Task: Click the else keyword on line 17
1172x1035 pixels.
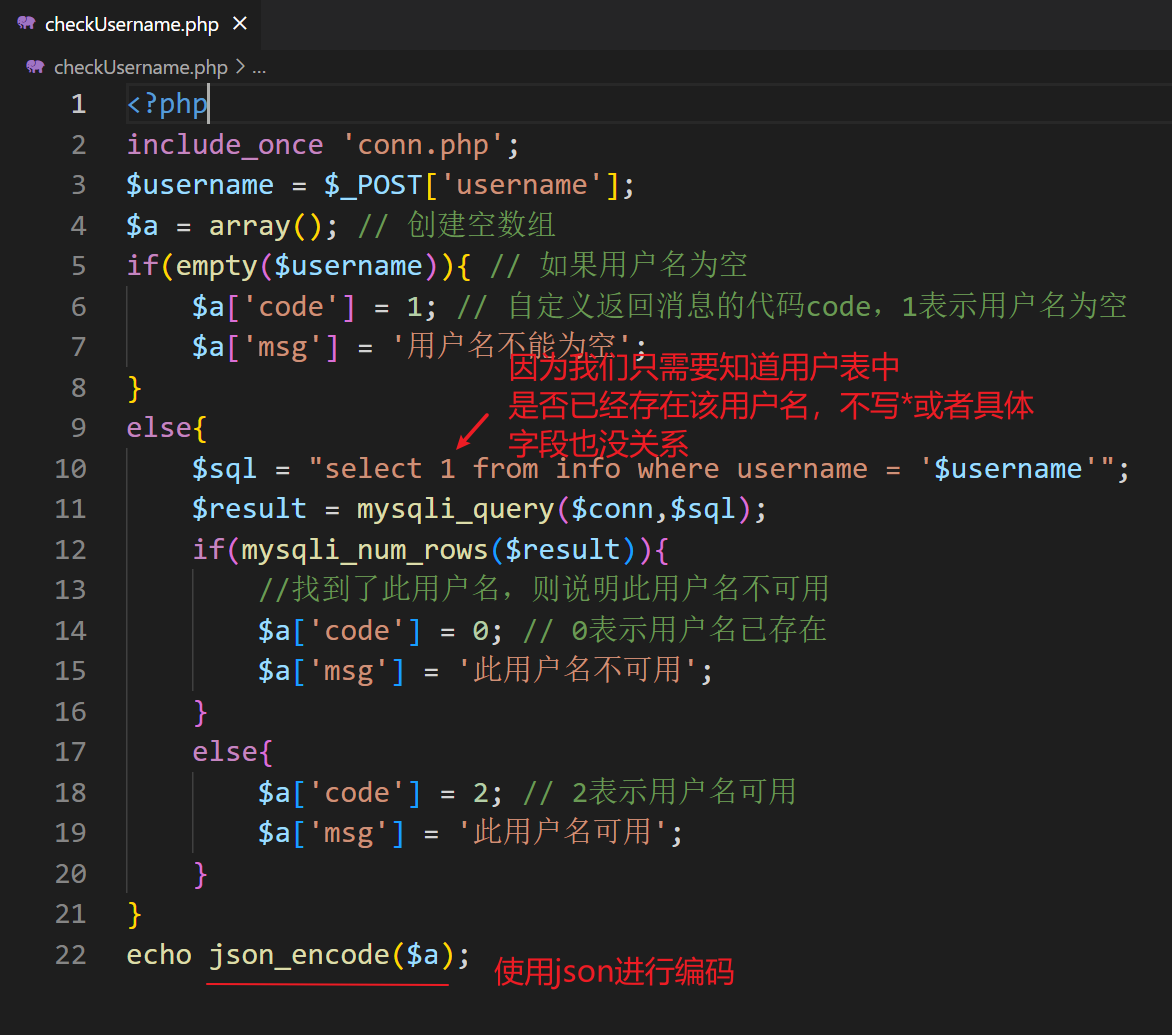Action: tap(225, 752)
